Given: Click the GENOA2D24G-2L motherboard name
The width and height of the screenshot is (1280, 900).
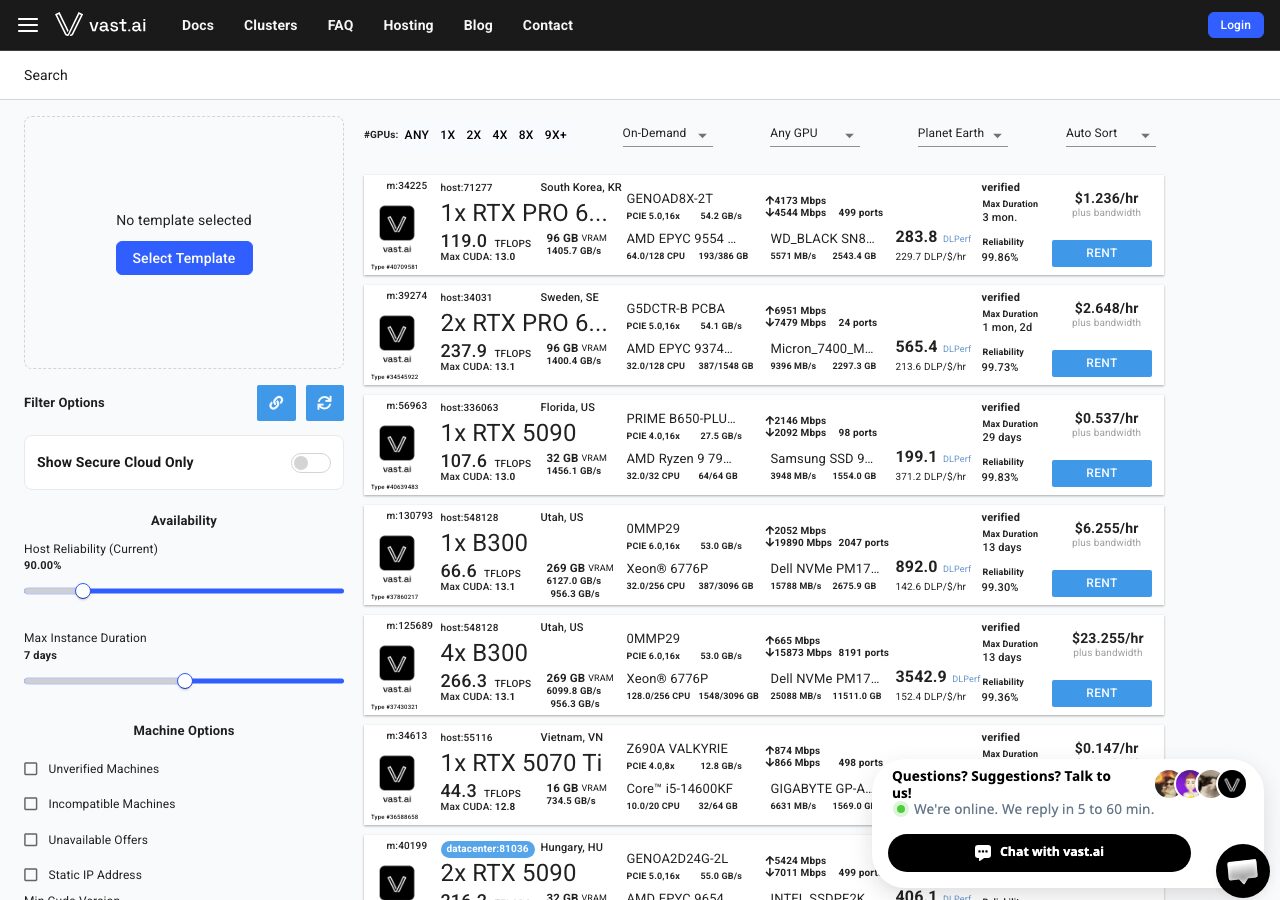Looking at the screenshot, I should click(677, 858).
